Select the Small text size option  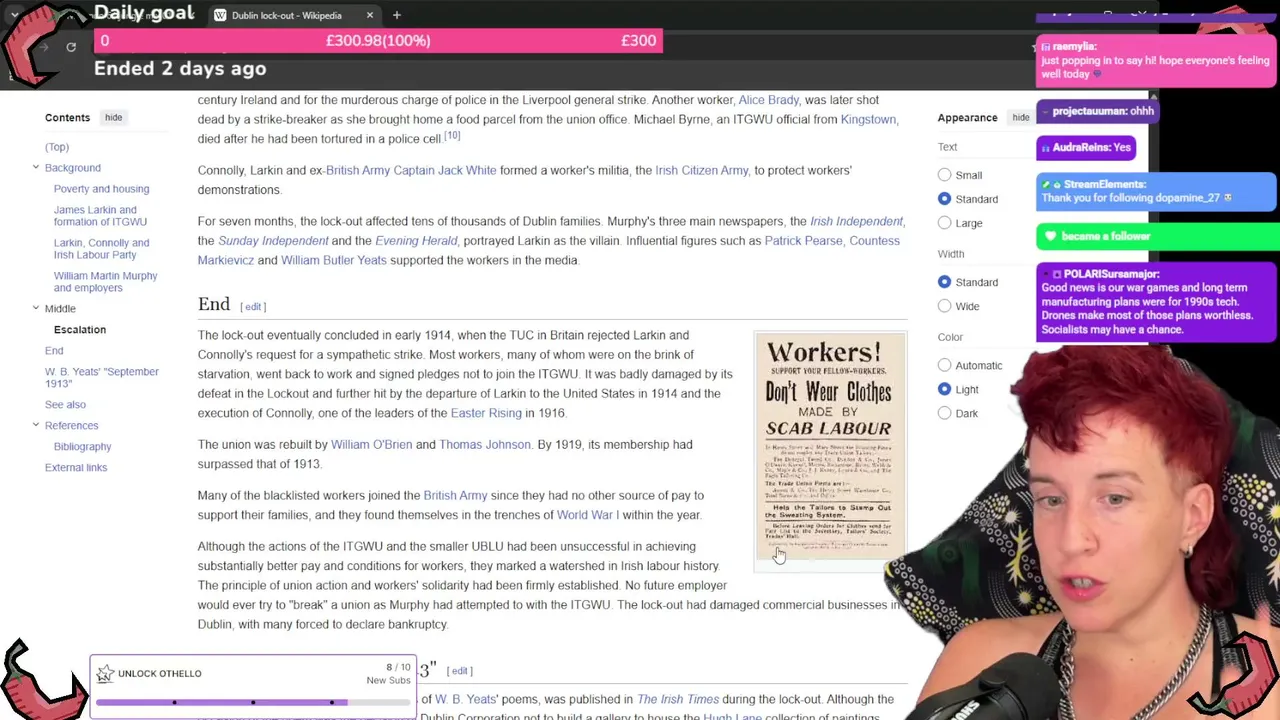944,175
